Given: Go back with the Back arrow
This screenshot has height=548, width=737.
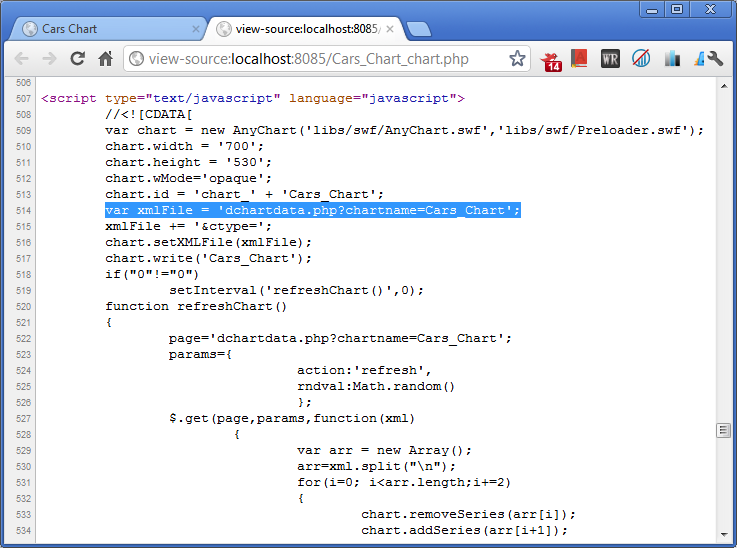Looking at the screenshot, I should pyautogui.click(x=22, y=59).
